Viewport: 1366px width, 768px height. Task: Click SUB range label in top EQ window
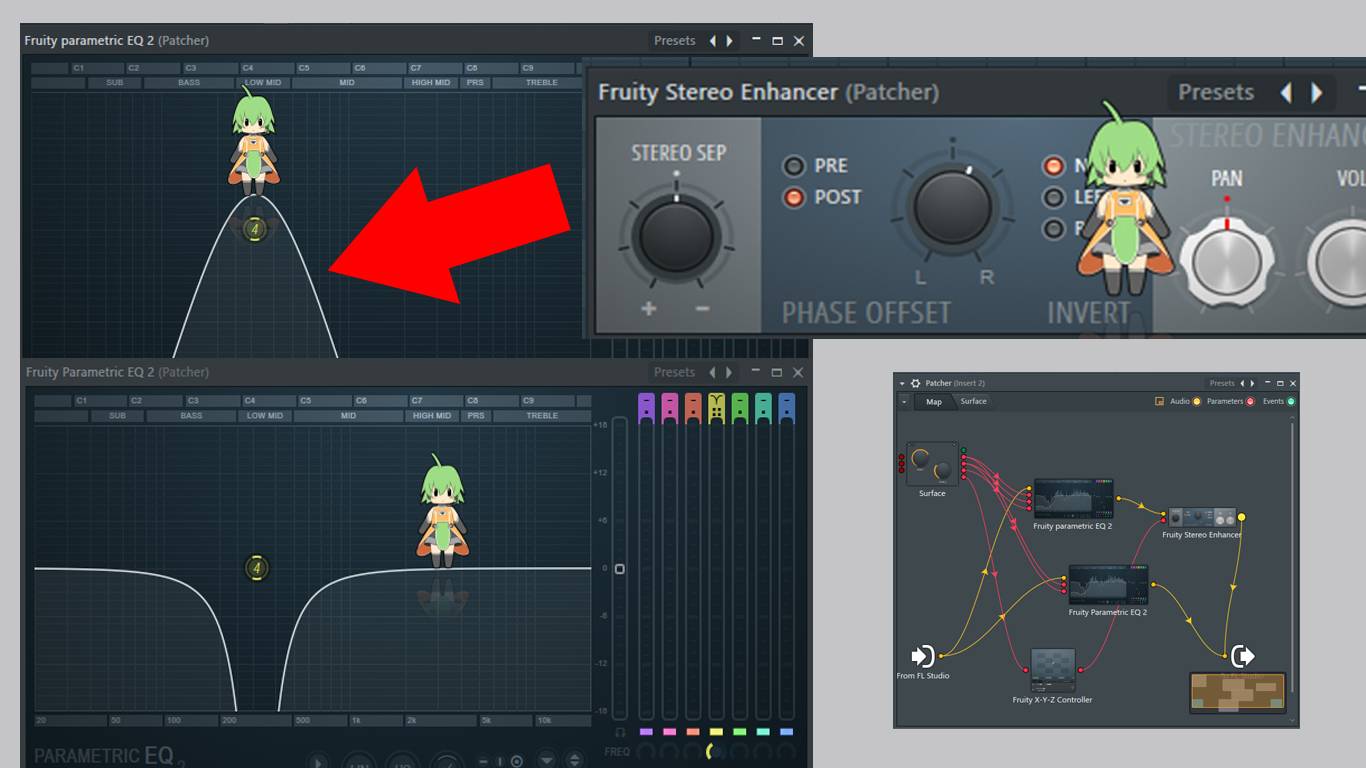[x=116, y=83]
